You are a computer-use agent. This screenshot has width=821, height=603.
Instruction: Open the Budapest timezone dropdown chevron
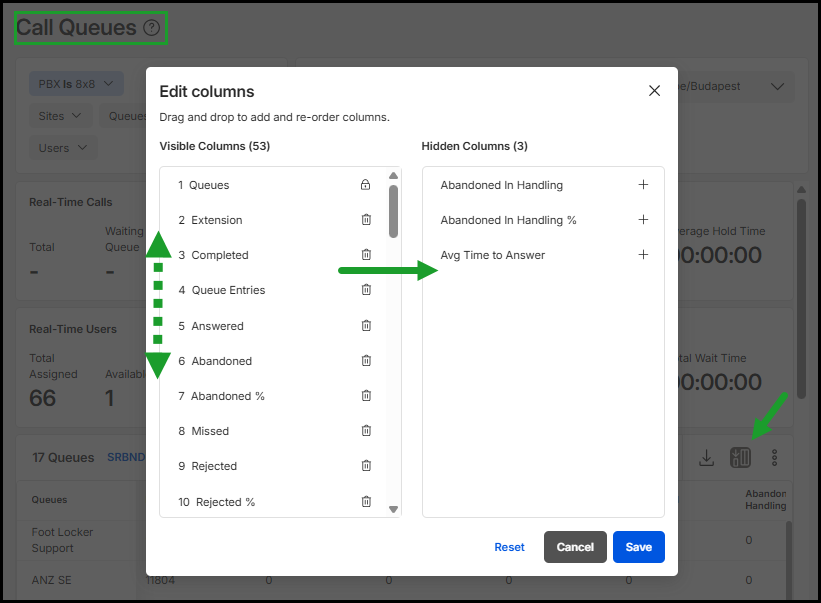778,86
